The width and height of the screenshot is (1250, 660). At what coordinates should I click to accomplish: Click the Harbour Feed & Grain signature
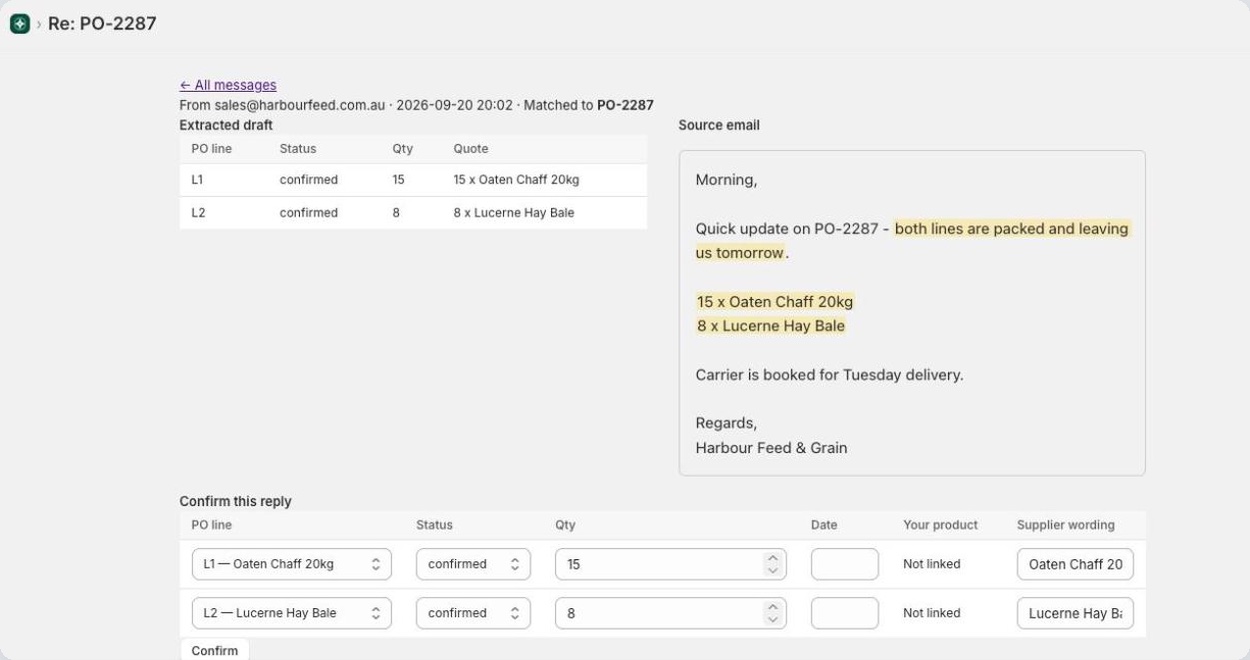[x=771, y=448]
